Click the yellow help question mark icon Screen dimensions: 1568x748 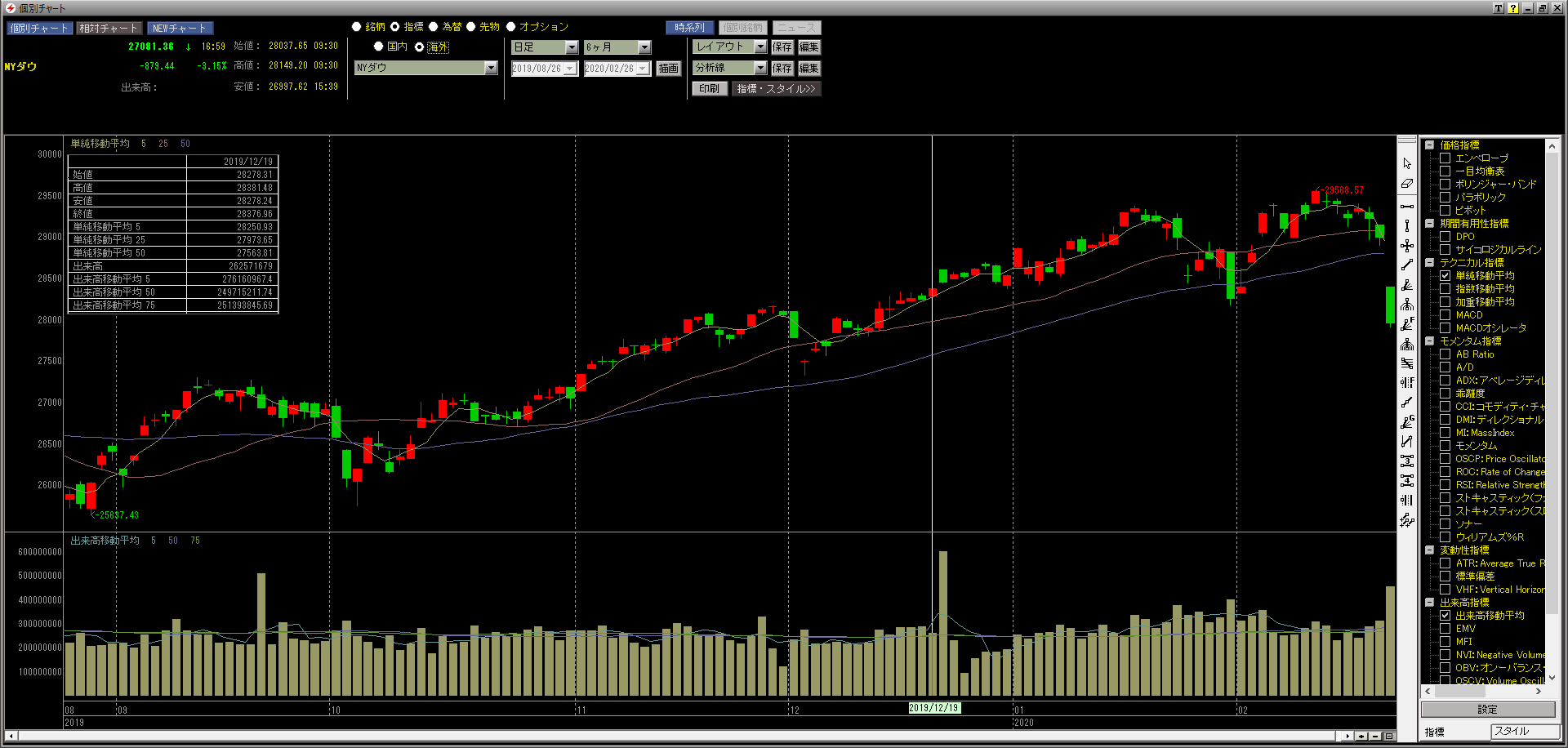pyautogui.click(x=1512, y=8)
